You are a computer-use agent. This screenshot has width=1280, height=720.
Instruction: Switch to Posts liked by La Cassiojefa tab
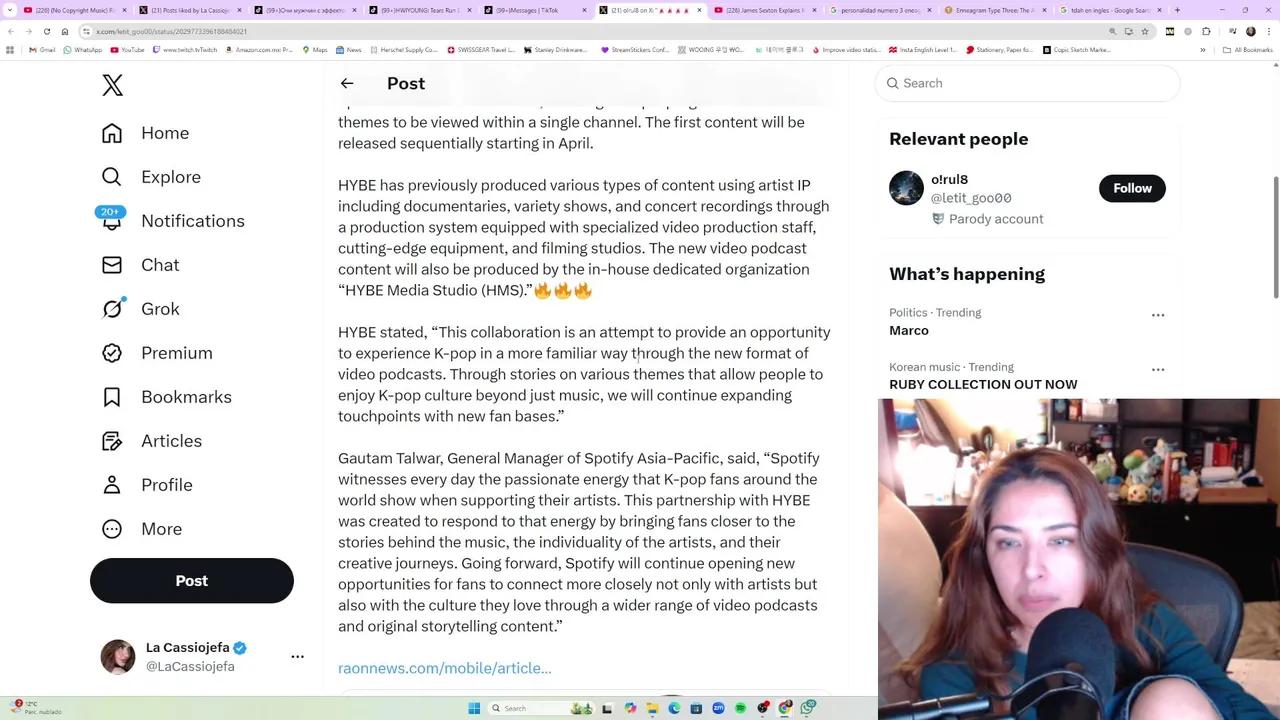[x=190, y=10]
